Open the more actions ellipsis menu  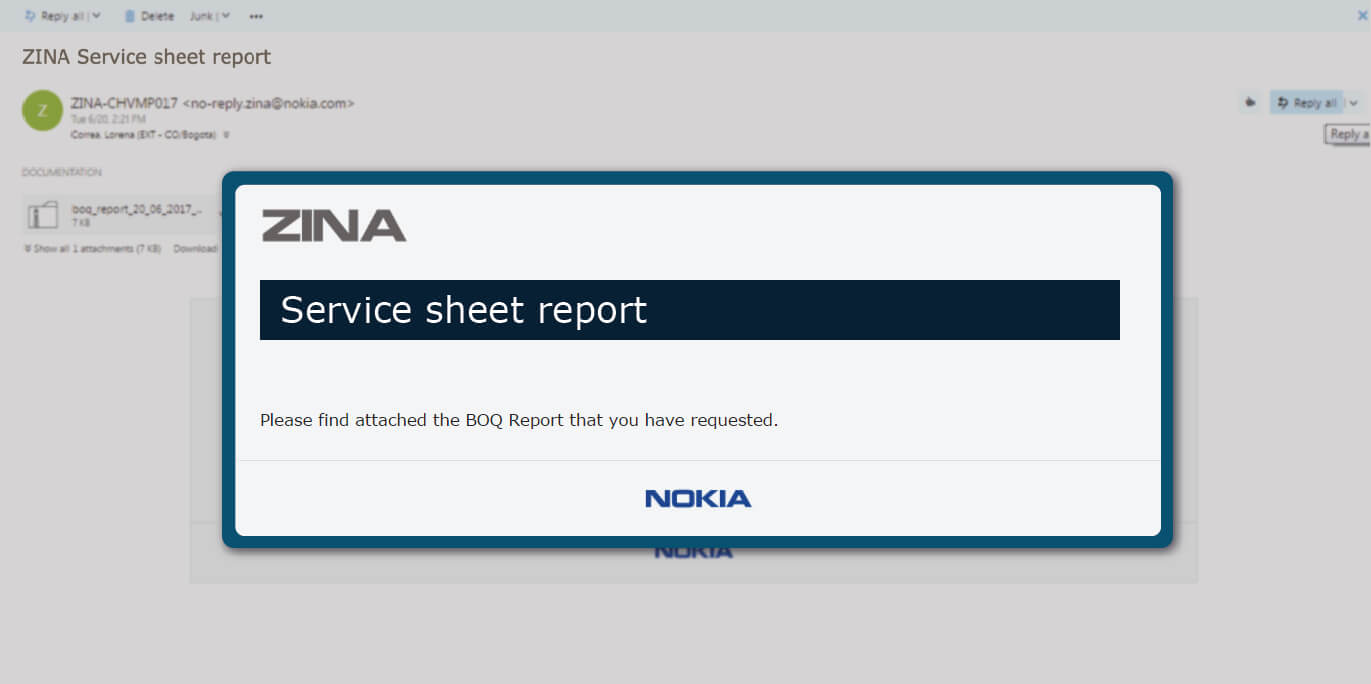[257, 16]
